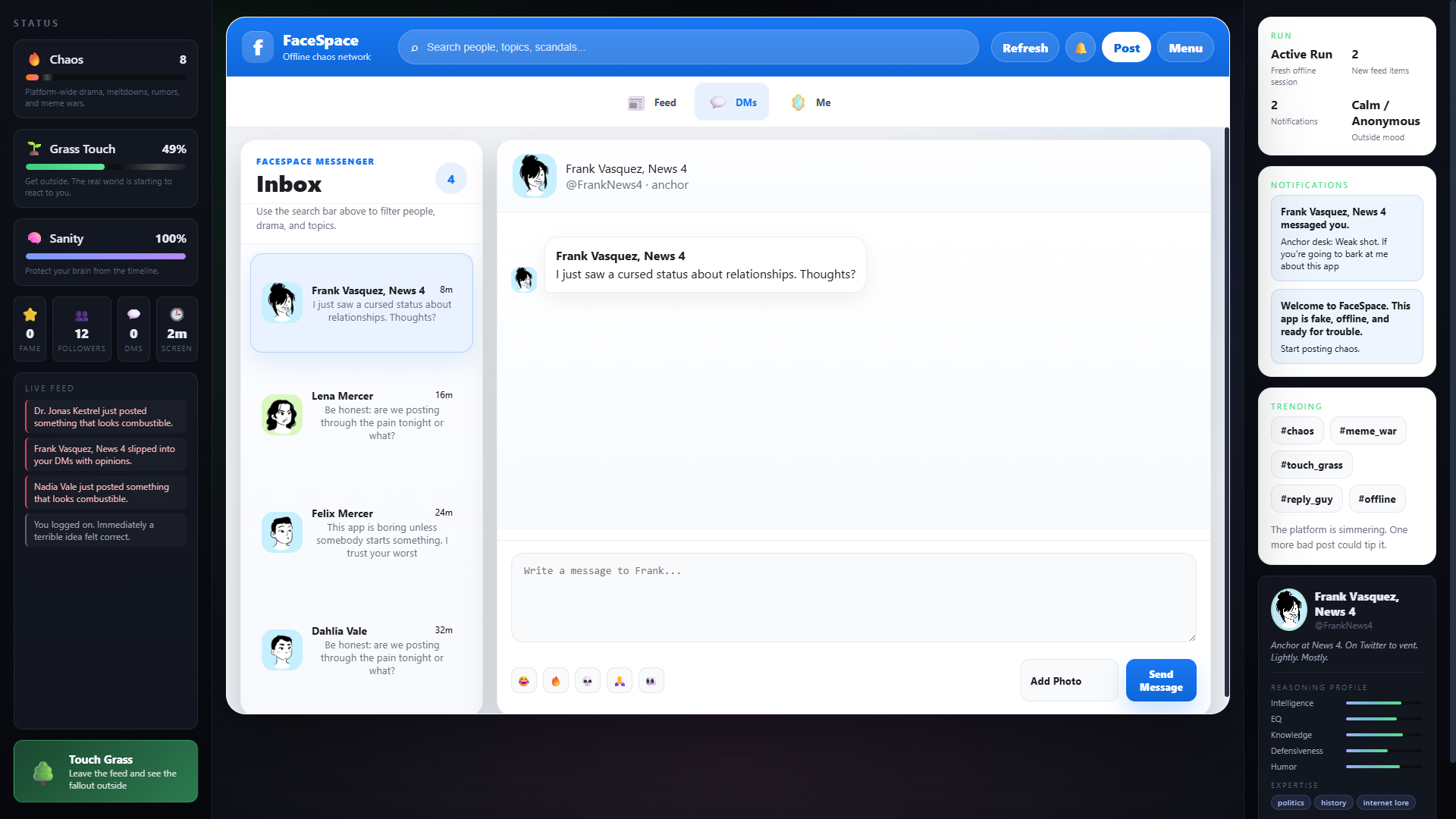Screen dimensions: 1456x819
Task: Open the Me tab
Action: pos(811,102)
